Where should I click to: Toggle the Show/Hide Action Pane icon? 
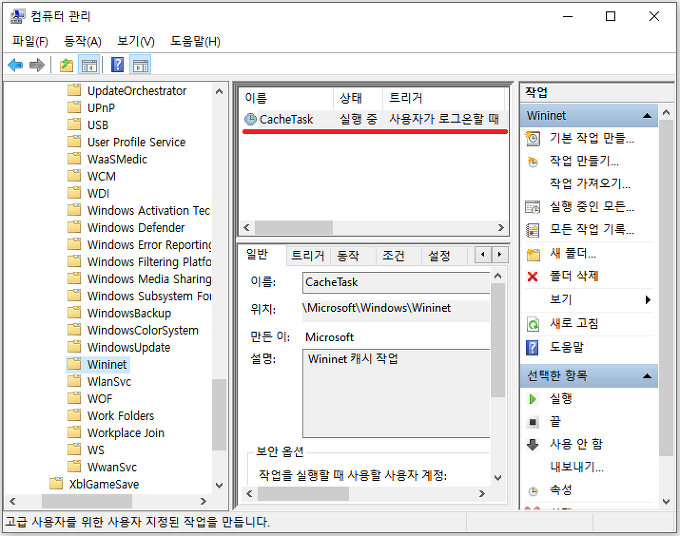pyautogui.click(x=141, y=65)
